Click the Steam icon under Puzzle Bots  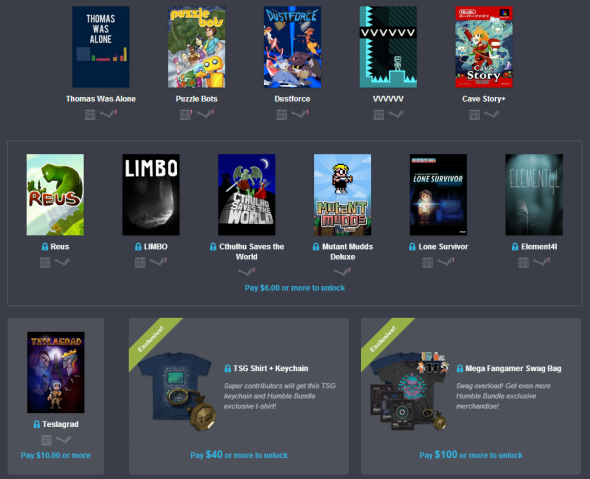[205, 114]
